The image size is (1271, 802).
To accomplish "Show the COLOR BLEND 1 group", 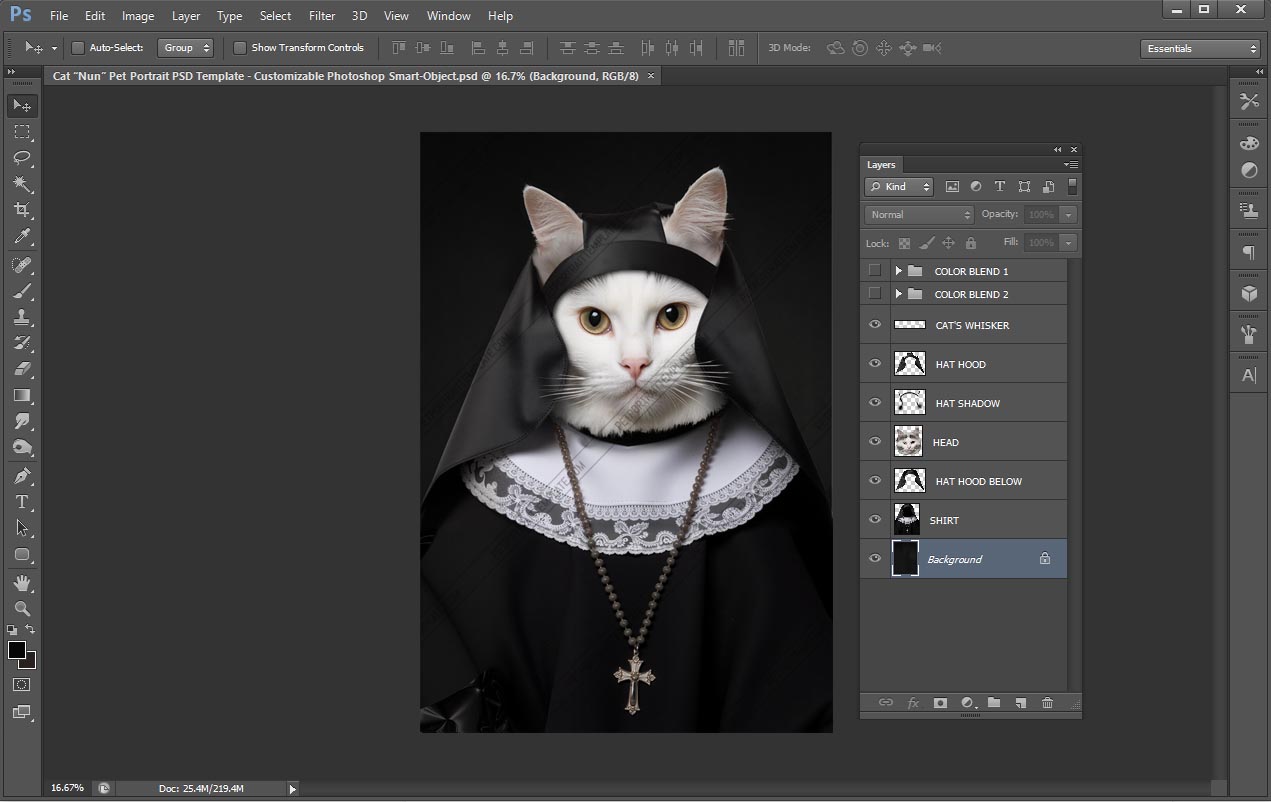I will click(x=875, y=271).
